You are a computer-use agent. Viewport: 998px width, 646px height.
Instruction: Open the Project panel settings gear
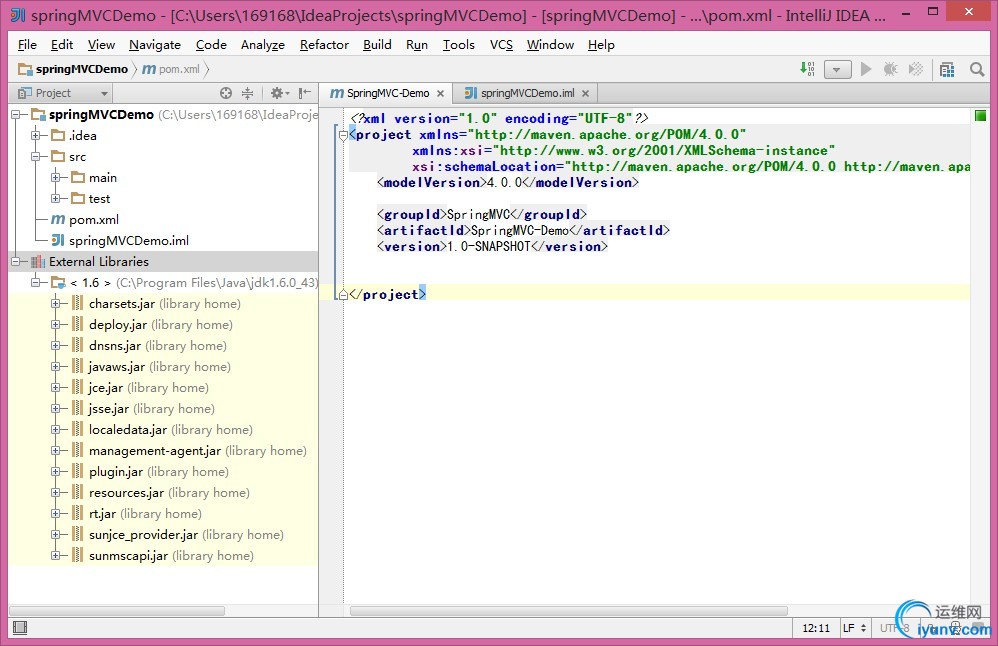click(x=279, y=93)
